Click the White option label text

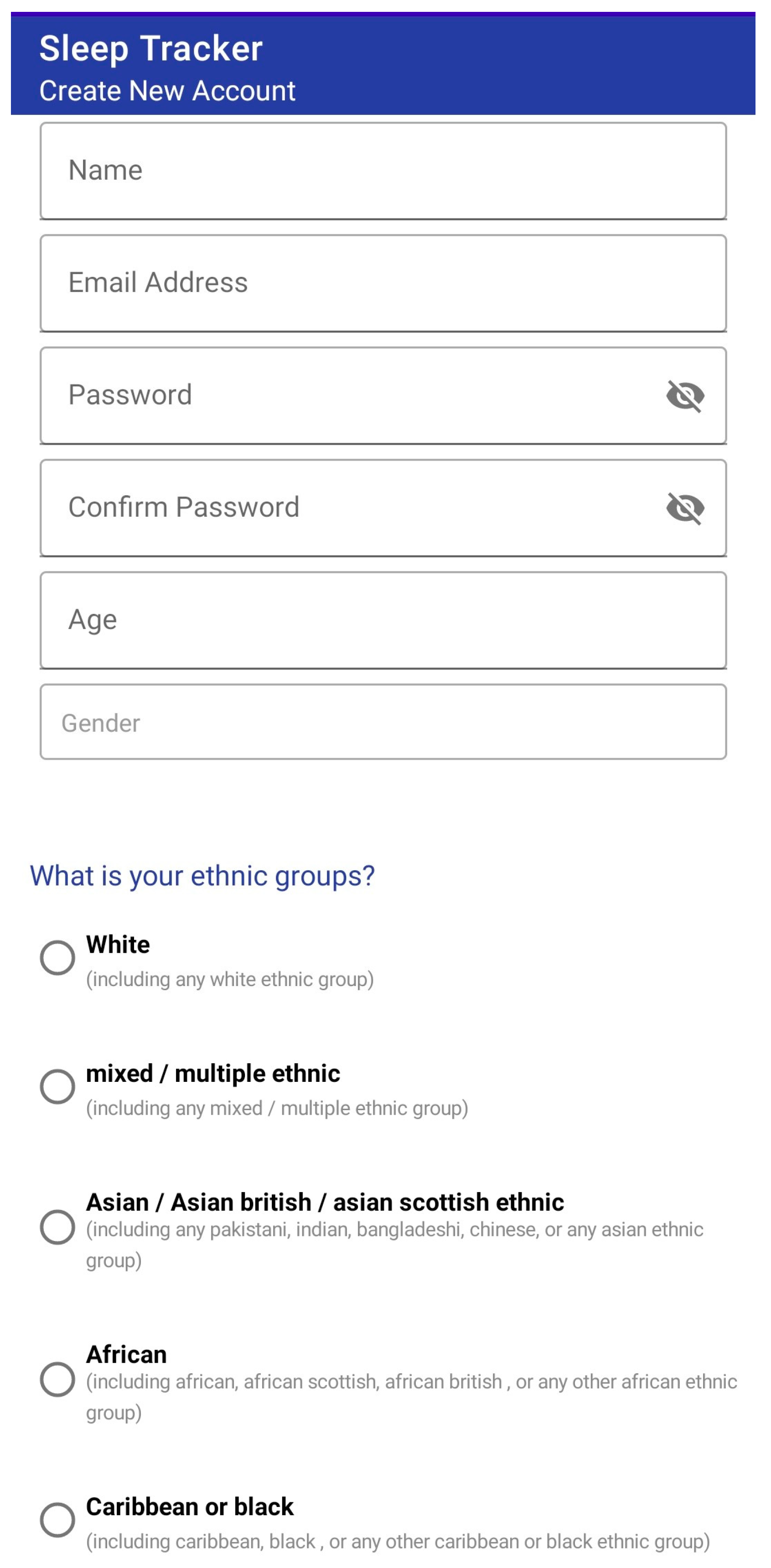pos(118,945)
